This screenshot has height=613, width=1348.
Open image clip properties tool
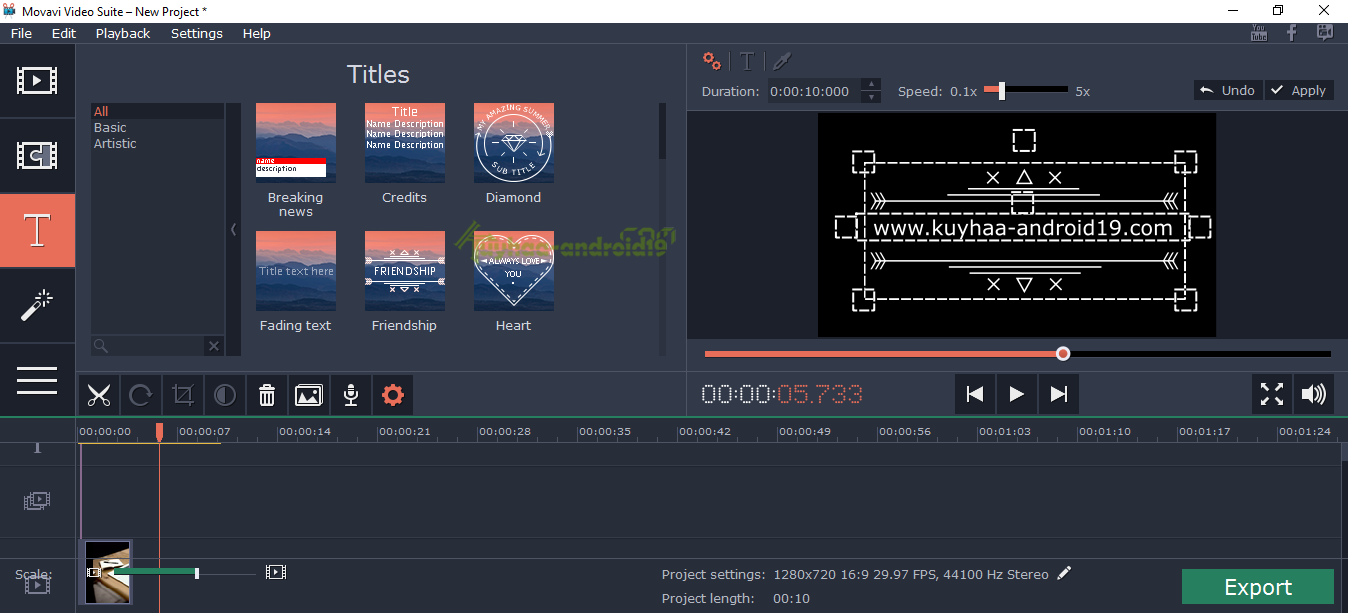point(308,395)
